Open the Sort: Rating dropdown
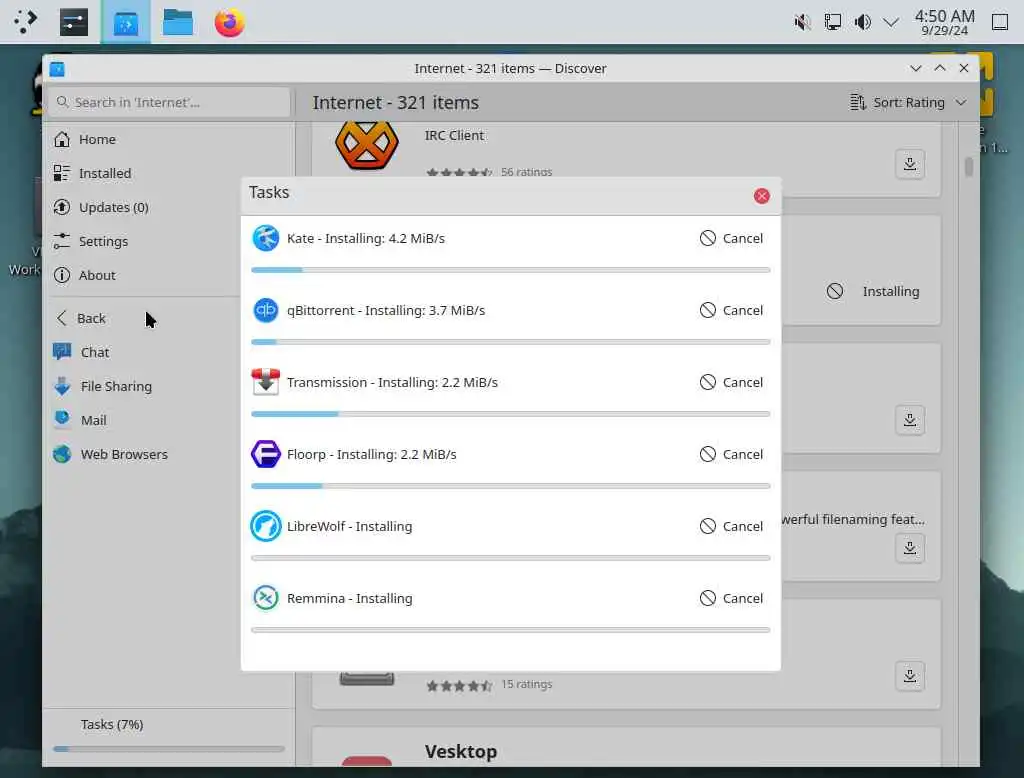This screenshot has width=1024, height=778. click(x=908, y=103)
